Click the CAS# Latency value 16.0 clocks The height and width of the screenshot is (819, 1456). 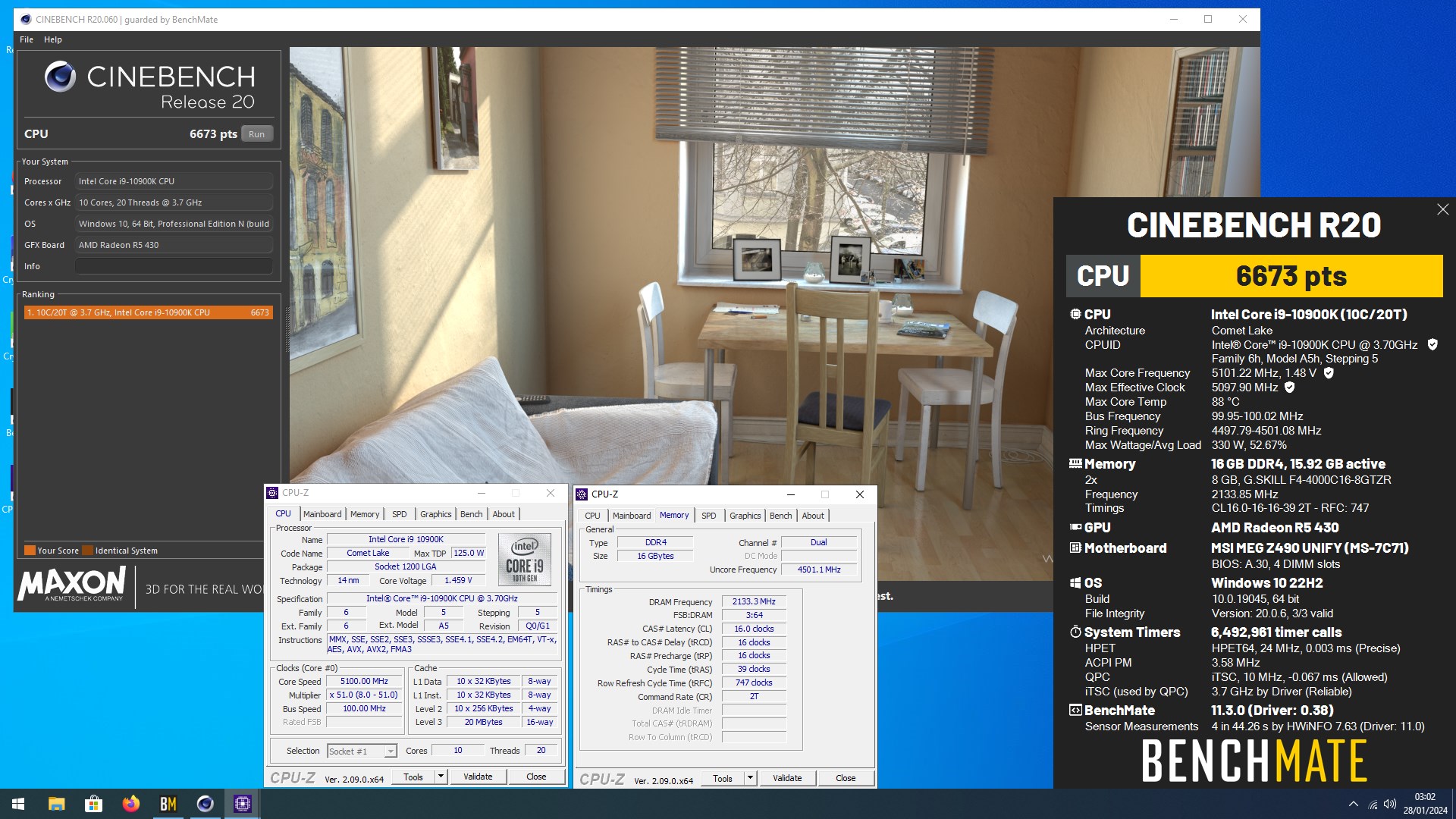coord(754,629)
